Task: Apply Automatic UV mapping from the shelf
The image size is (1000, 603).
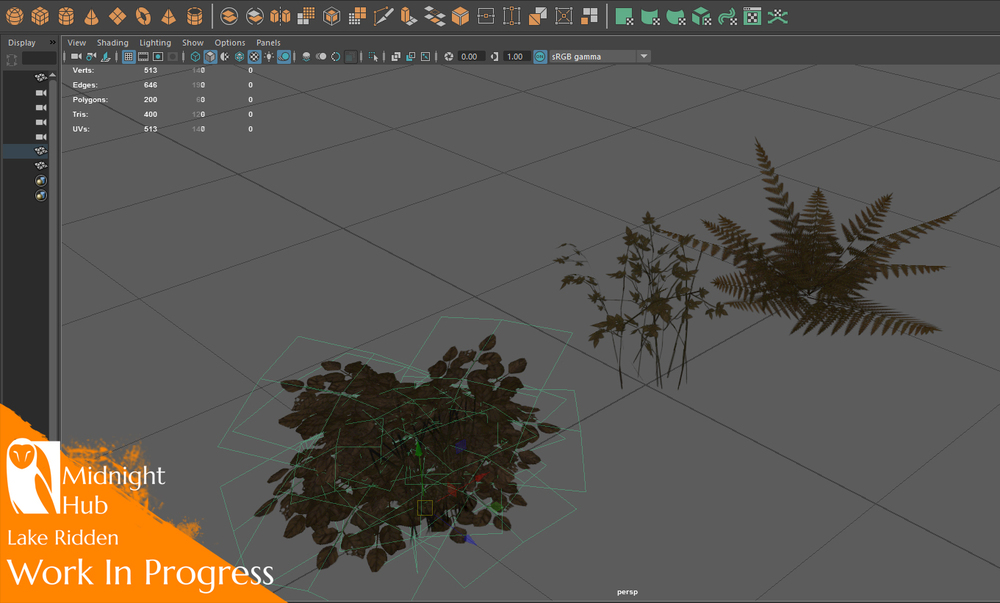Action: click(x=701, y=16)
